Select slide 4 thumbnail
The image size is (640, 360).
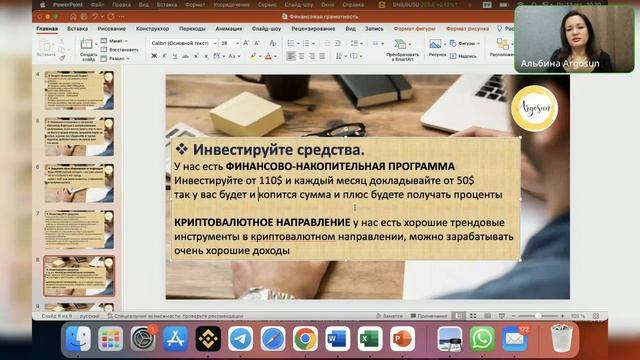[x=79, y=90]
